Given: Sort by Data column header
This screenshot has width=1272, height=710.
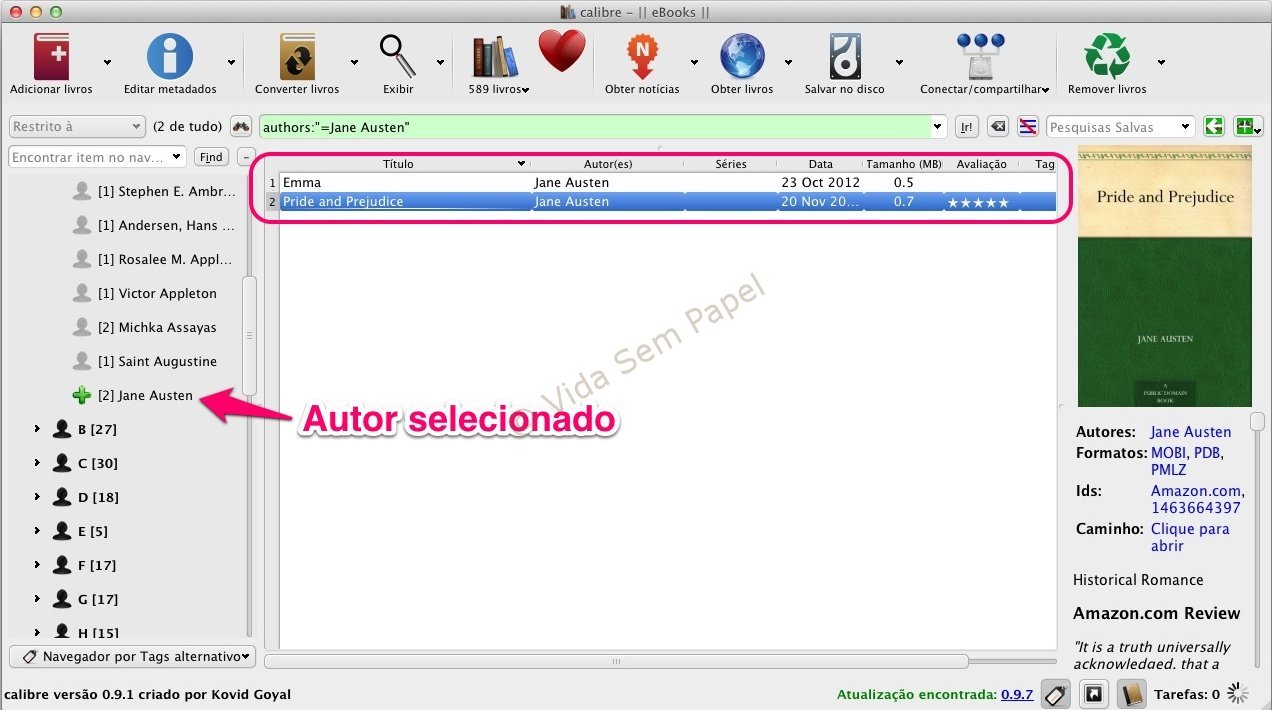Looking at the screenshot, I should point(820,164).
